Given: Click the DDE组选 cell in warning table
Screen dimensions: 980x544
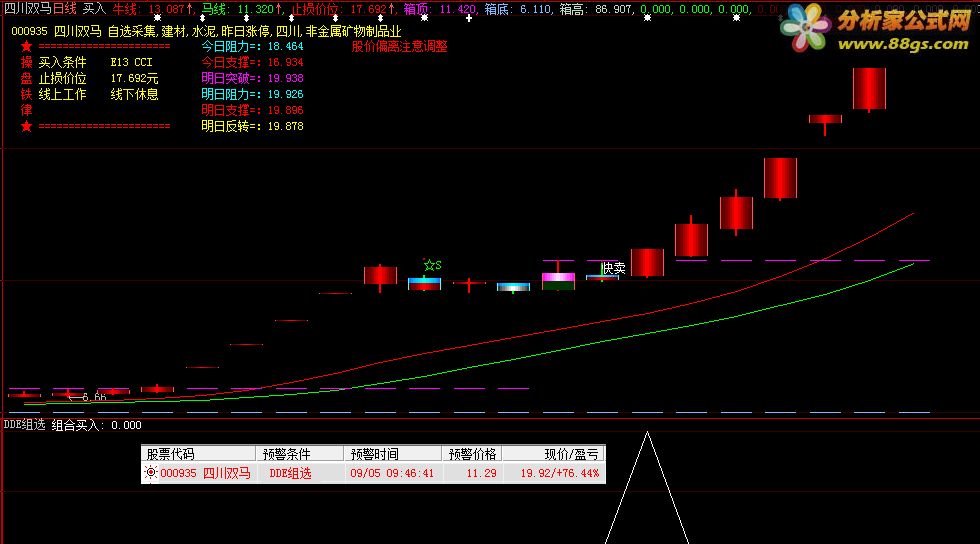Looking at the screenshot, I should pos(290,473).
